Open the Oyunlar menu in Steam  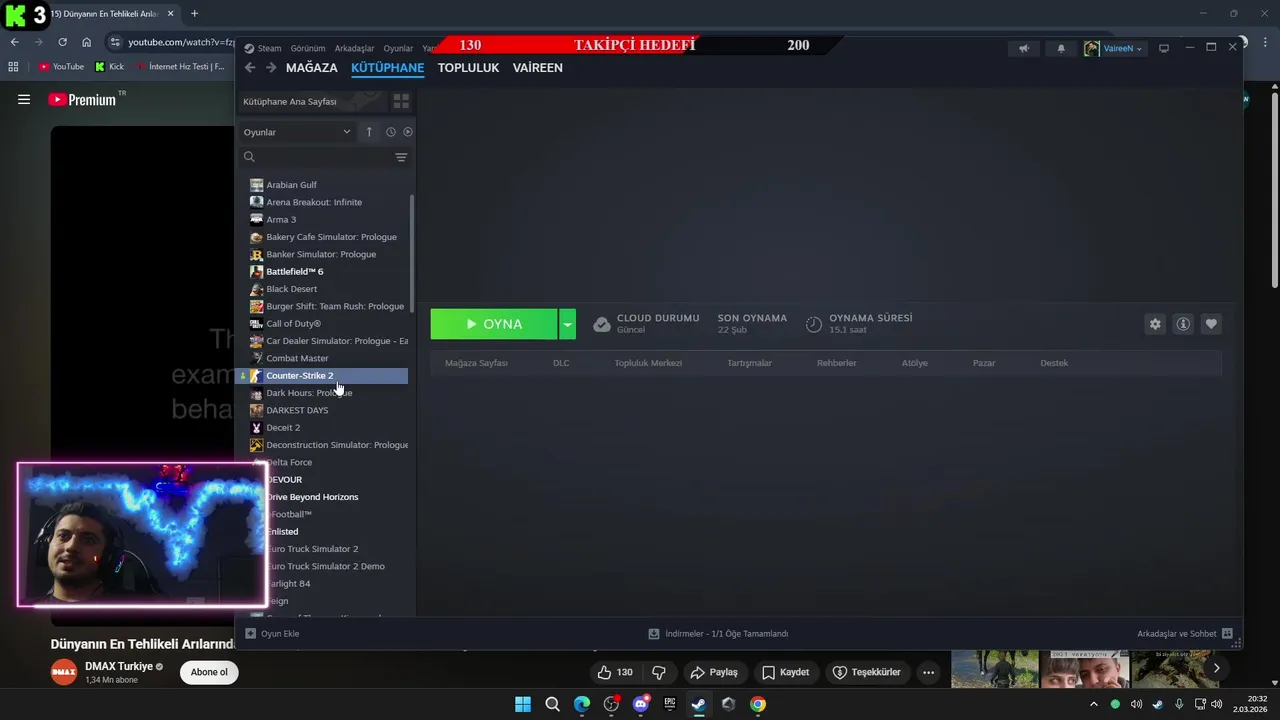[x=398, y=48]
